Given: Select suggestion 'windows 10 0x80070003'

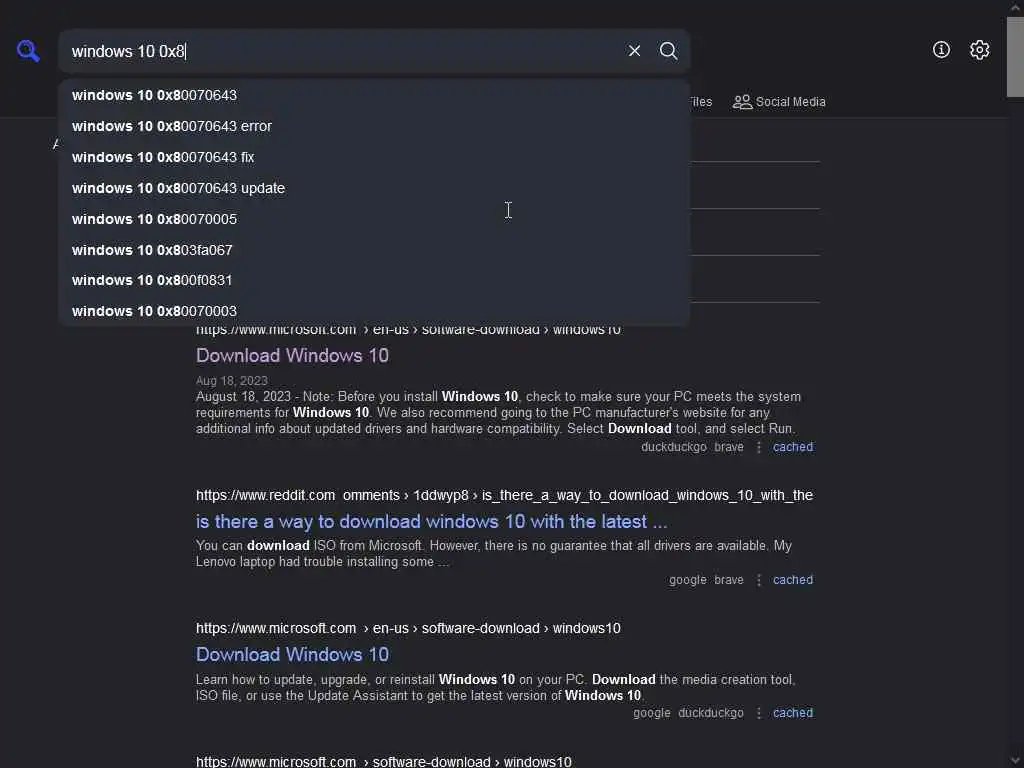Looking at the screenshot, I should point(374,311).
